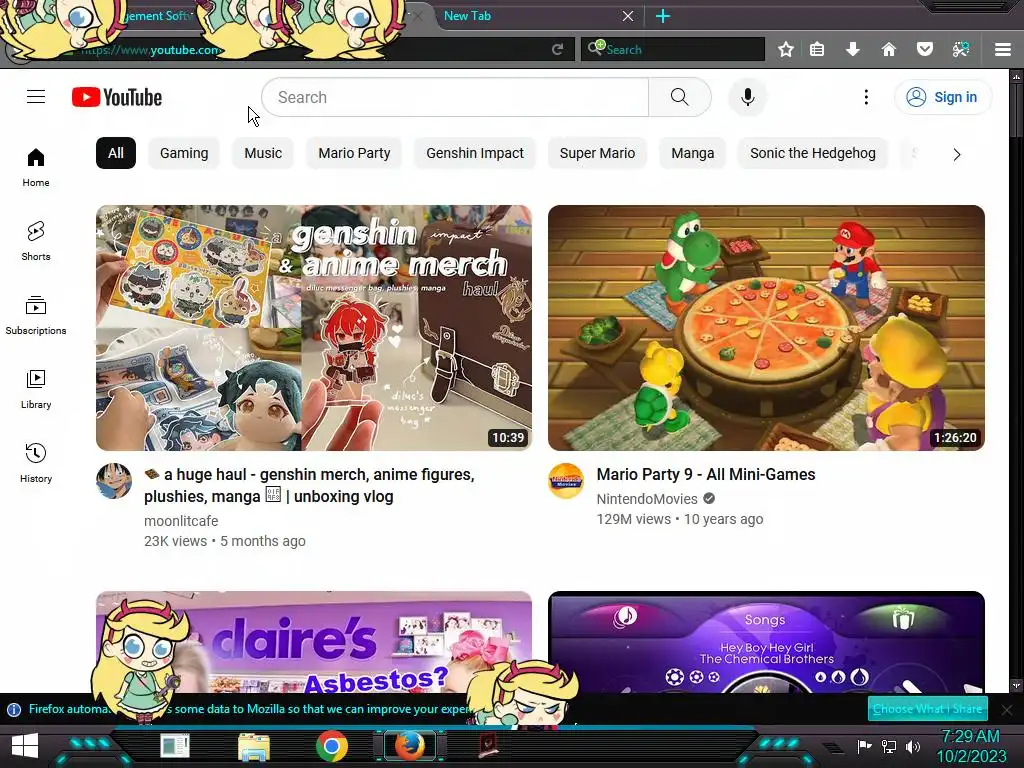
Task: Select the Manga filter chip
Action: coord(692,153)
